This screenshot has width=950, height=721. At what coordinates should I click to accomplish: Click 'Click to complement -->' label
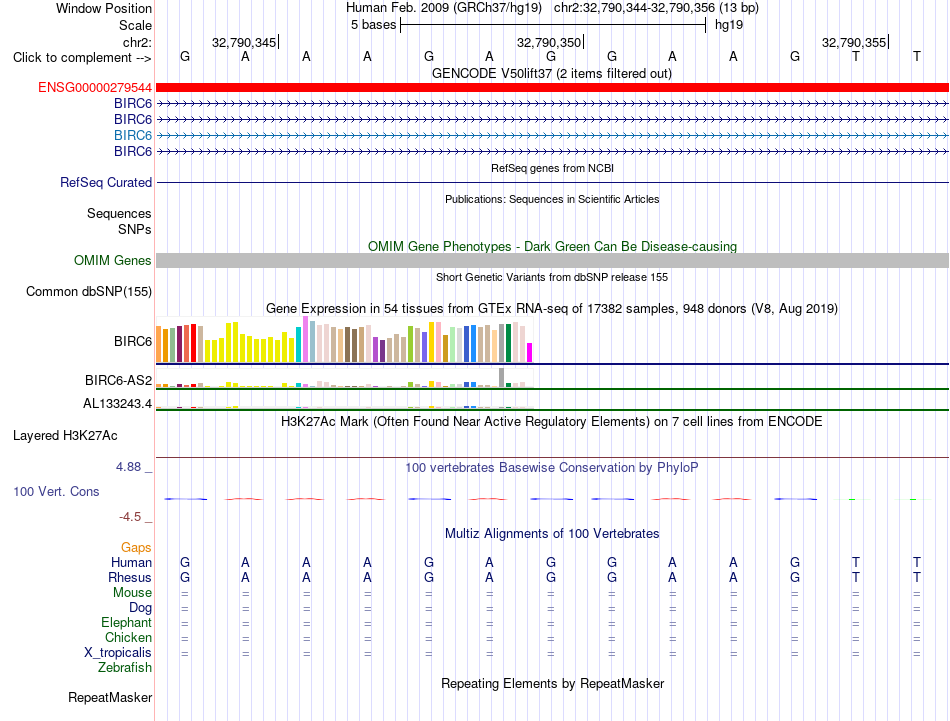[82, 58]
